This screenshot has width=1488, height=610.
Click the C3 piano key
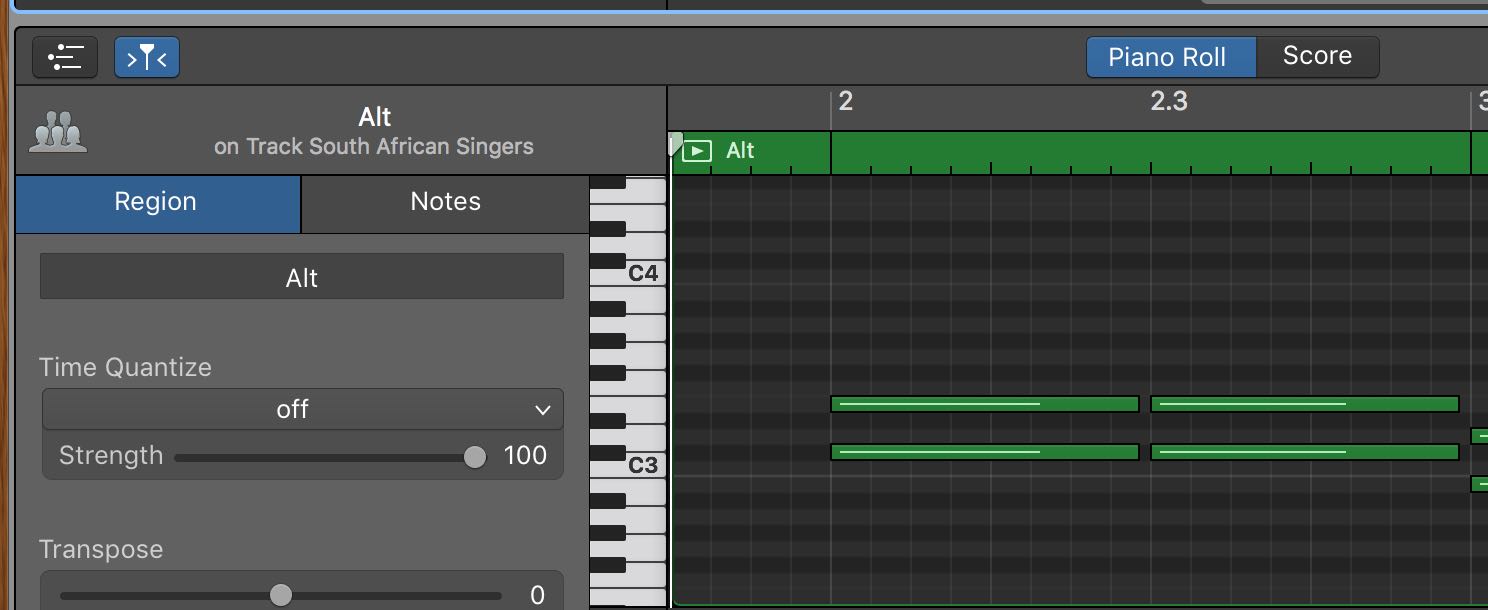644,466
